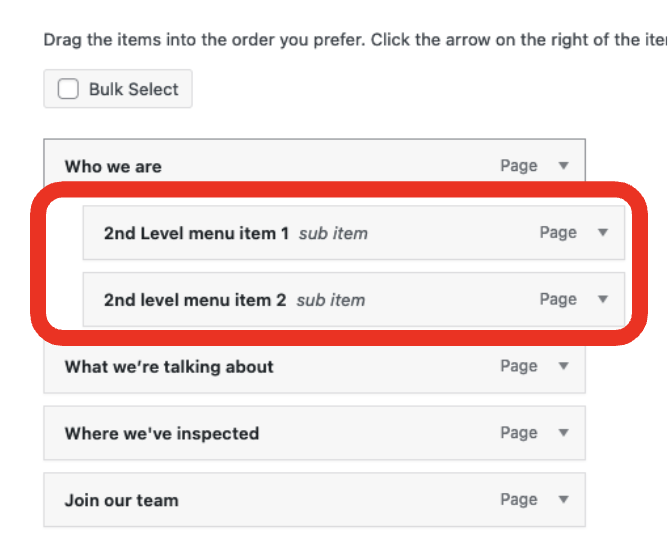Click Page label on 'Where we've inspected'
The height and width of the screenshot is (554, 670).
point(519,433)
